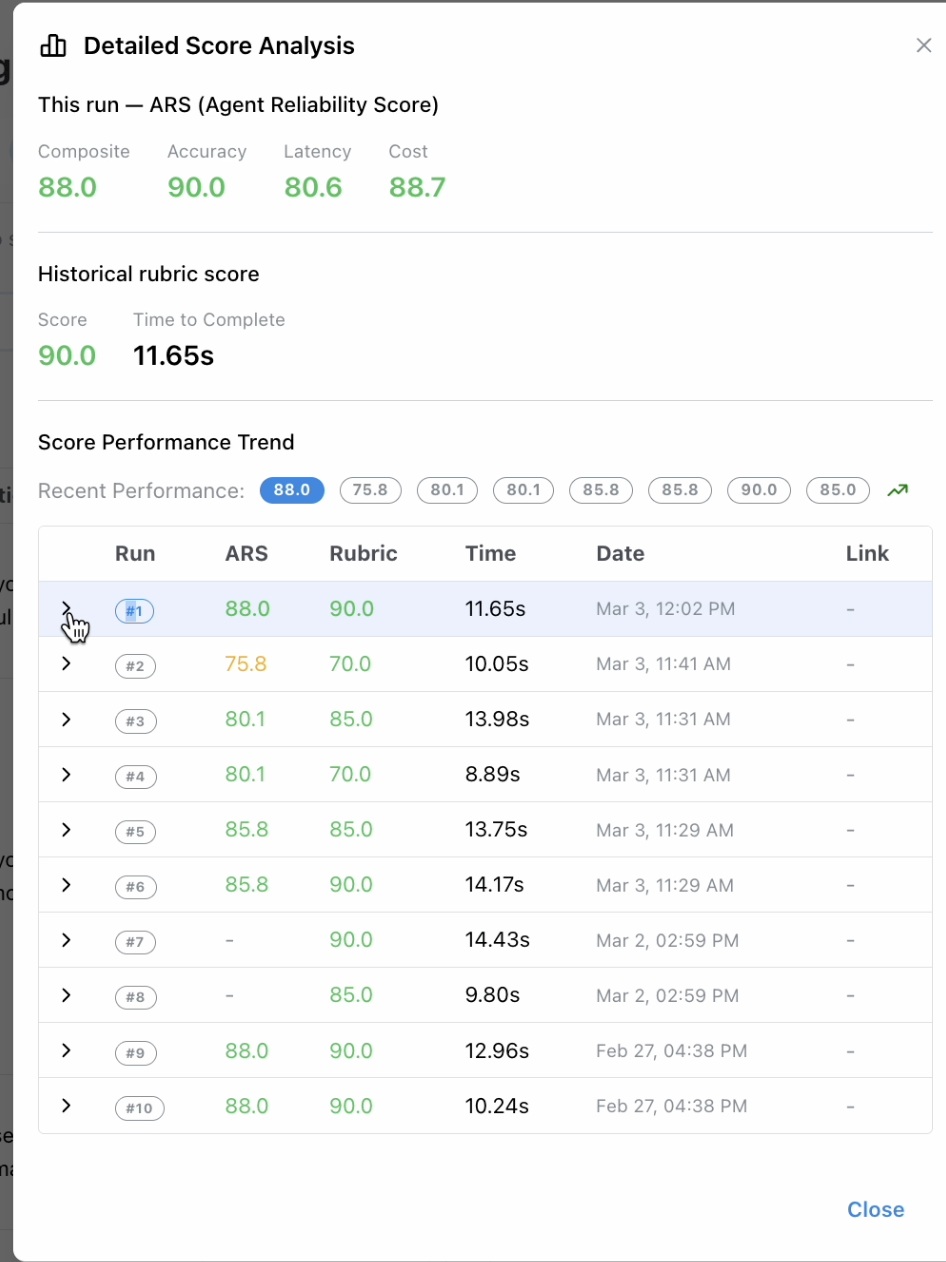Click the Close button at bottom
Image resolution: width=946 pixels, height=1262 pixels.
click(x=875, y=1209)
